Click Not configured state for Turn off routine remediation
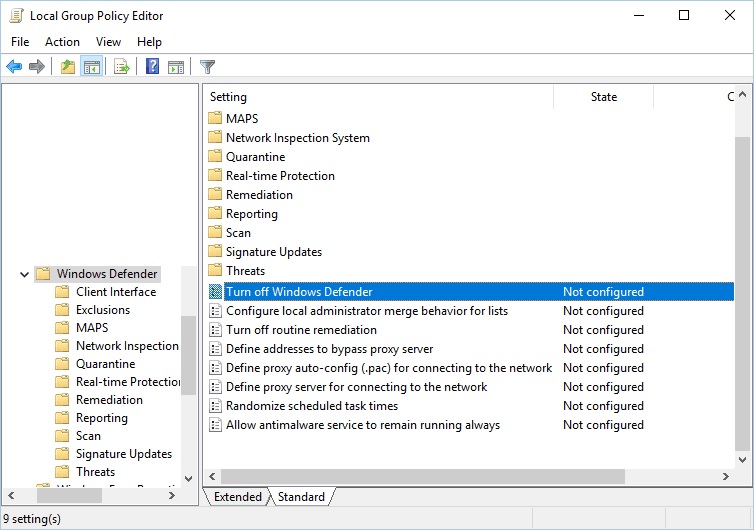Viewport: 754px width, 530px height. click(603, 330)
